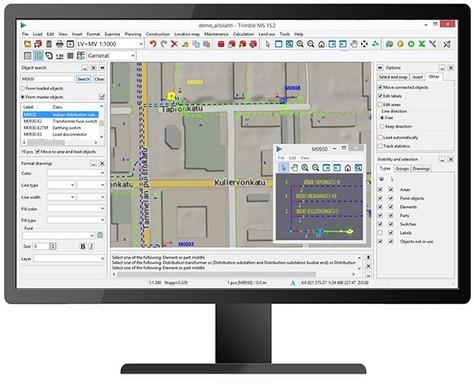Click the Clear button in Object search
The image size is (474, 384).
tap(99, 79)
